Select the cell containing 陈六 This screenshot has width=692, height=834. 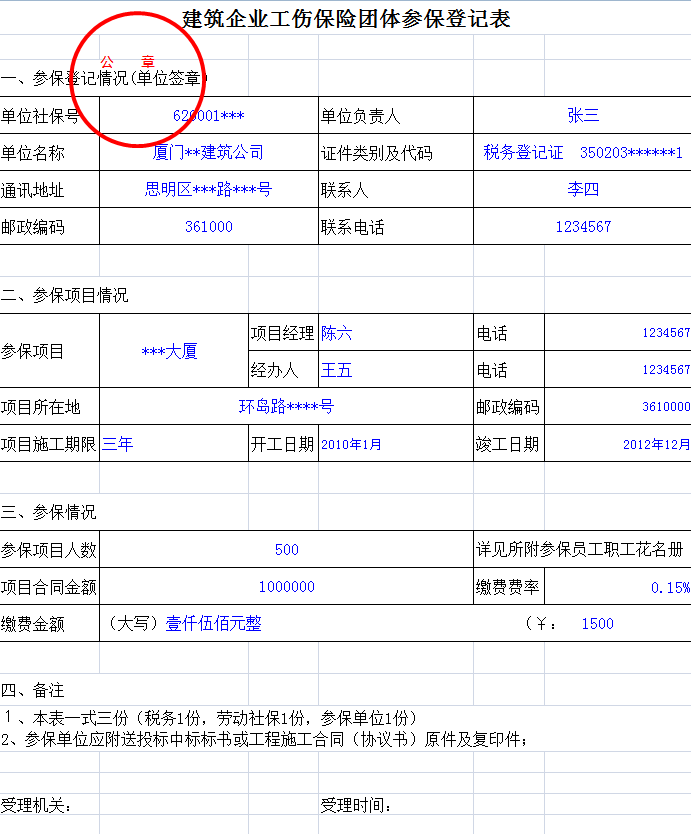tap(396, 333)
